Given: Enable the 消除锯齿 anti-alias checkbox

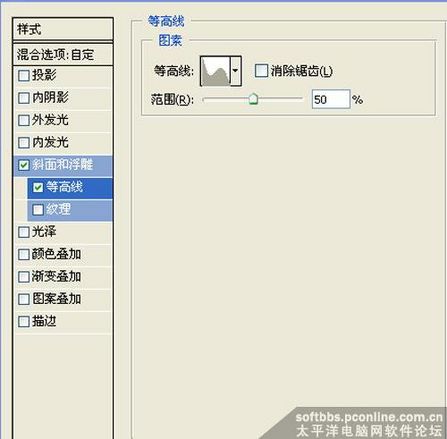Looking at the screenshot, I should [x=261, y=71].
